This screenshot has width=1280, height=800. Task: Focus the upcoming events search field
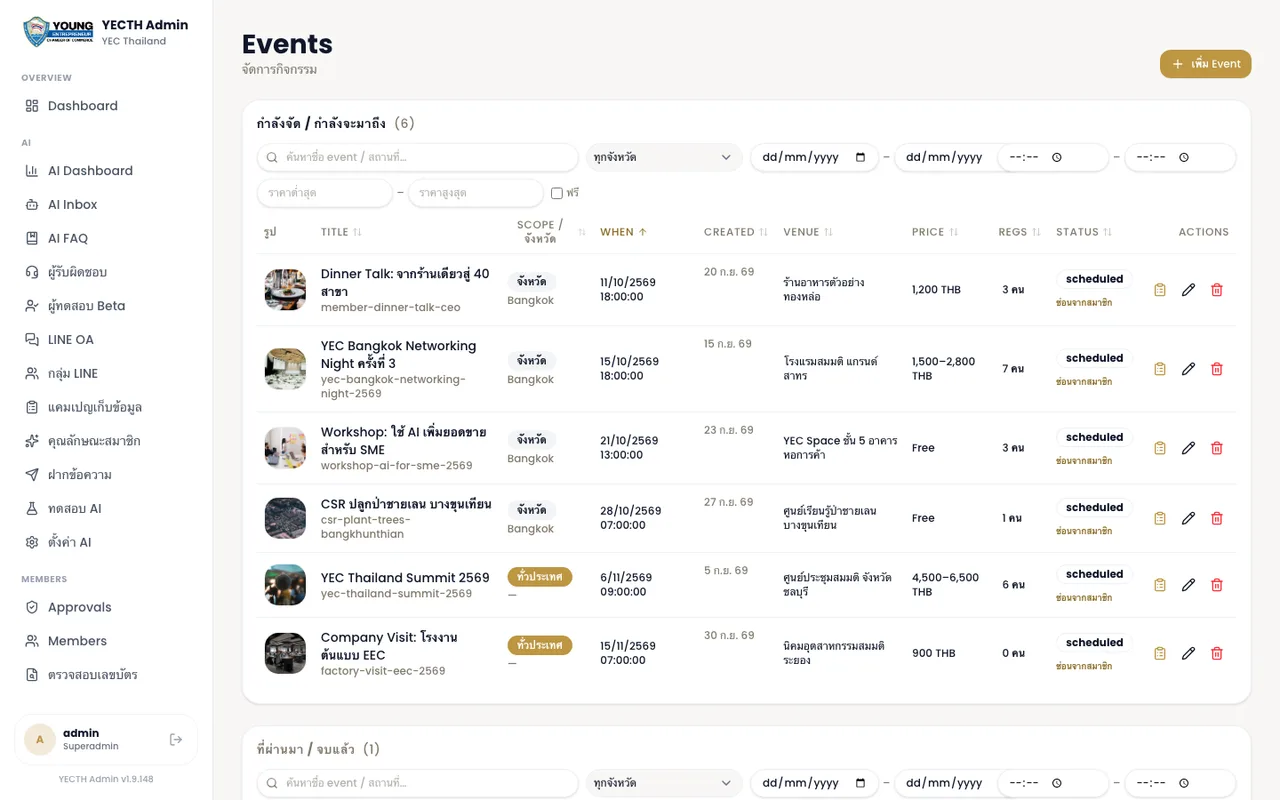click(418, 157)
